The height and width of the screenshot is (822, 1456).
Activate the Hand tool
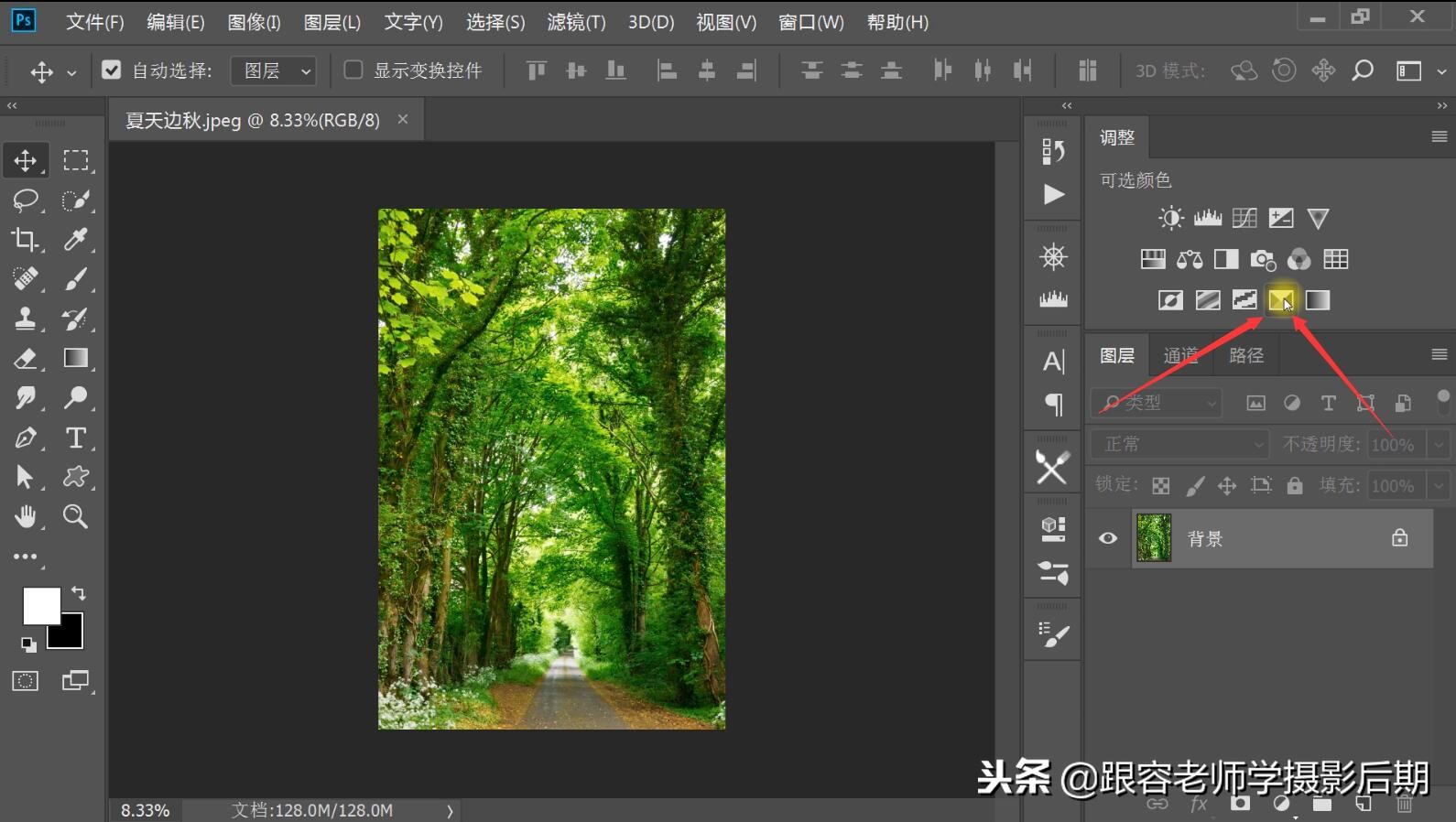25,517
